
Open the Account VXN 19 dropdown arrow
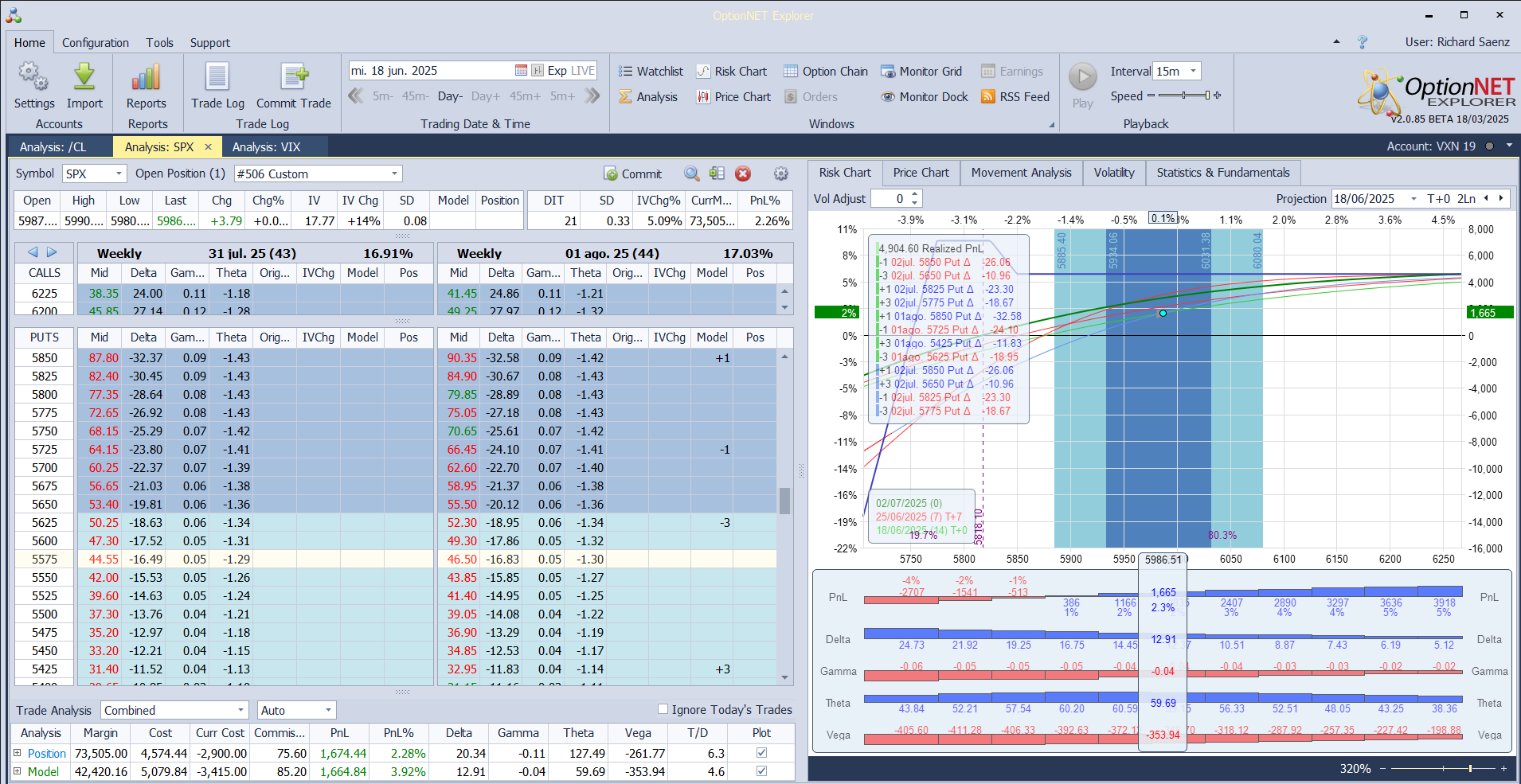coord(1509,146)
